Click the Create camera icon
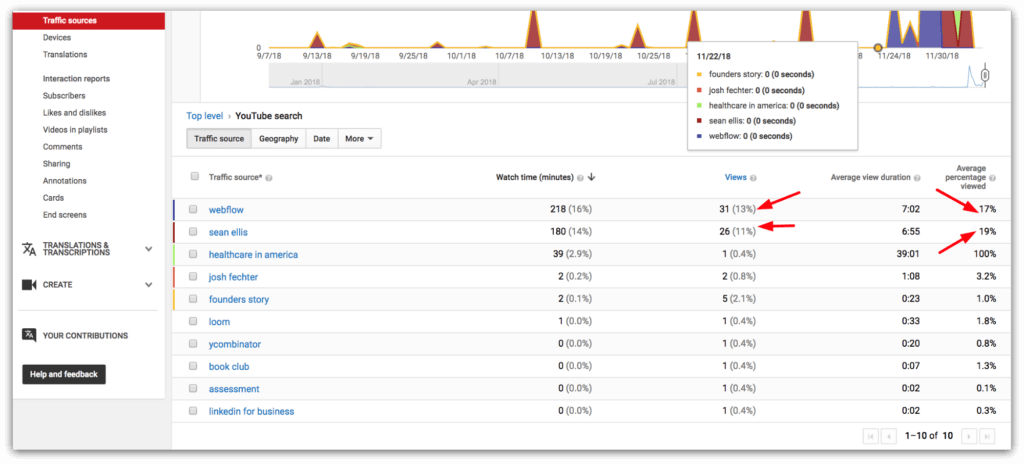 coord(29,285)
